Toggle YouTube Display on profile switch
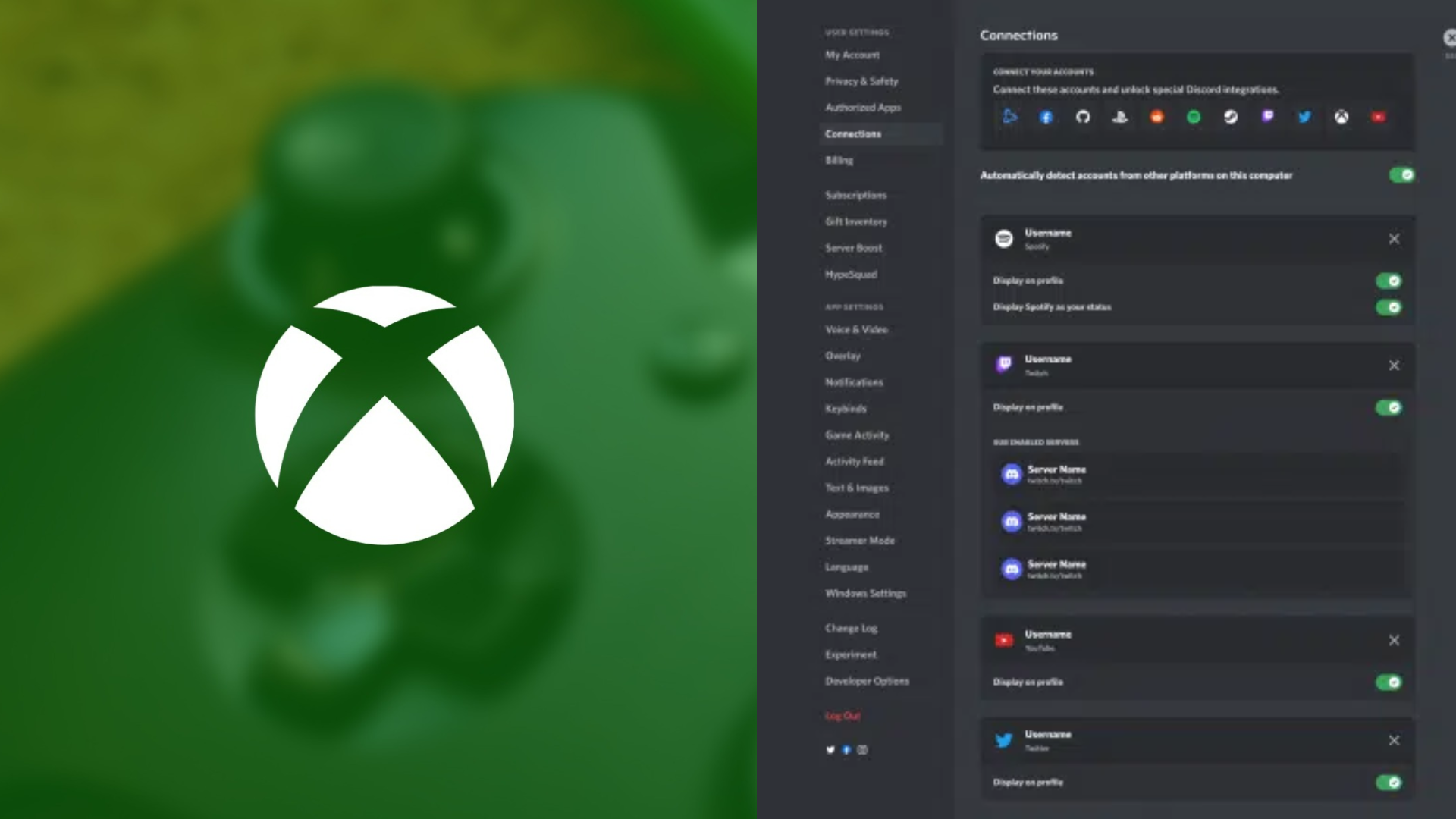 (1389, 682)
